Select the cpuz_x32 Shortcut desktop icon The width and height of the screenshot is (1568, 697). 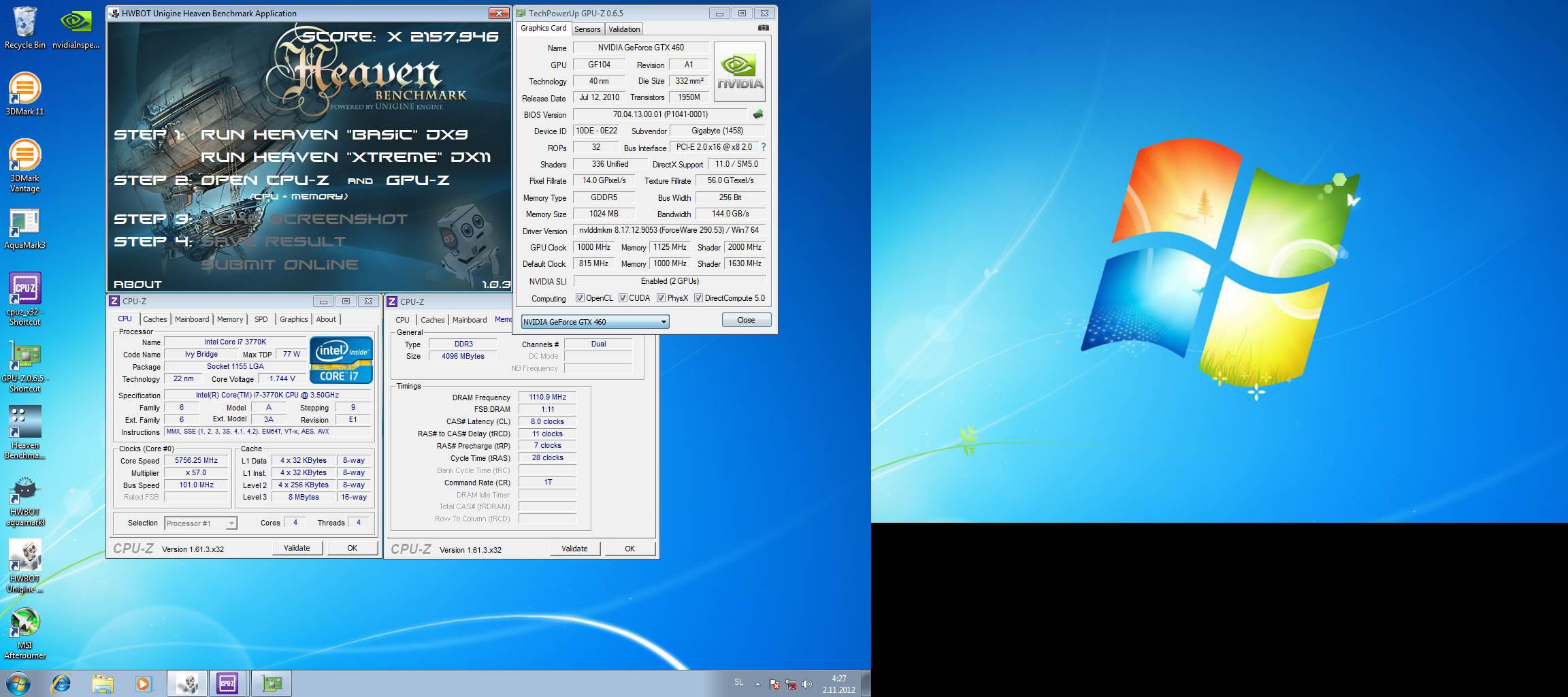(24, 299)
